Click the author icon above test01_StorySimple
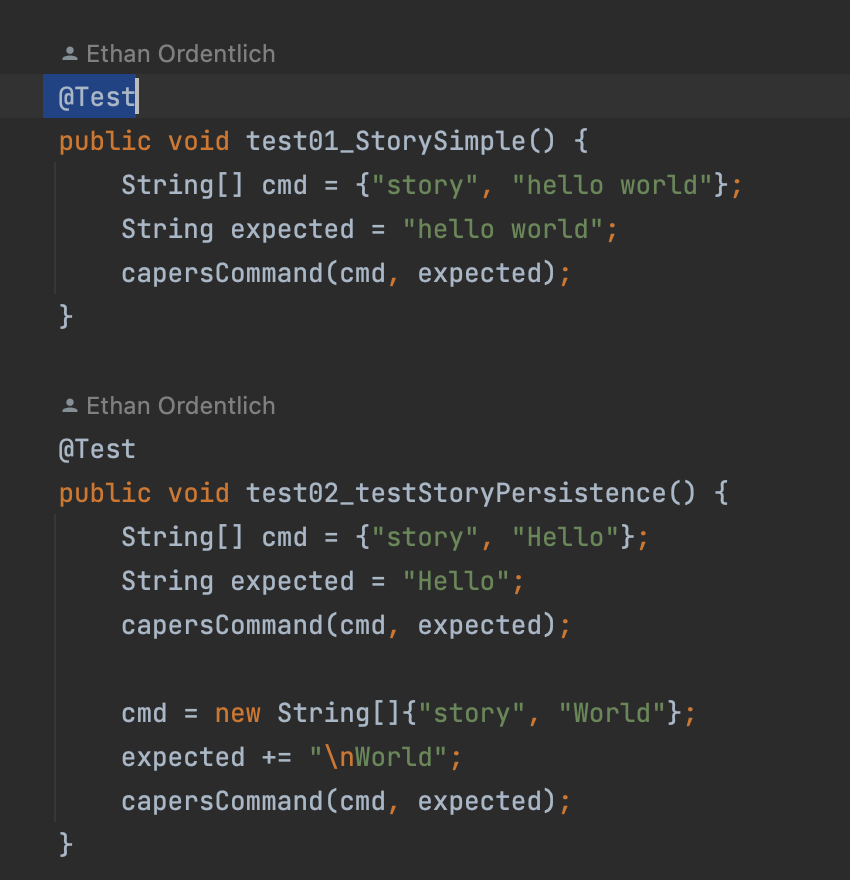Screen dimensions: 850x880 [69, 54]
